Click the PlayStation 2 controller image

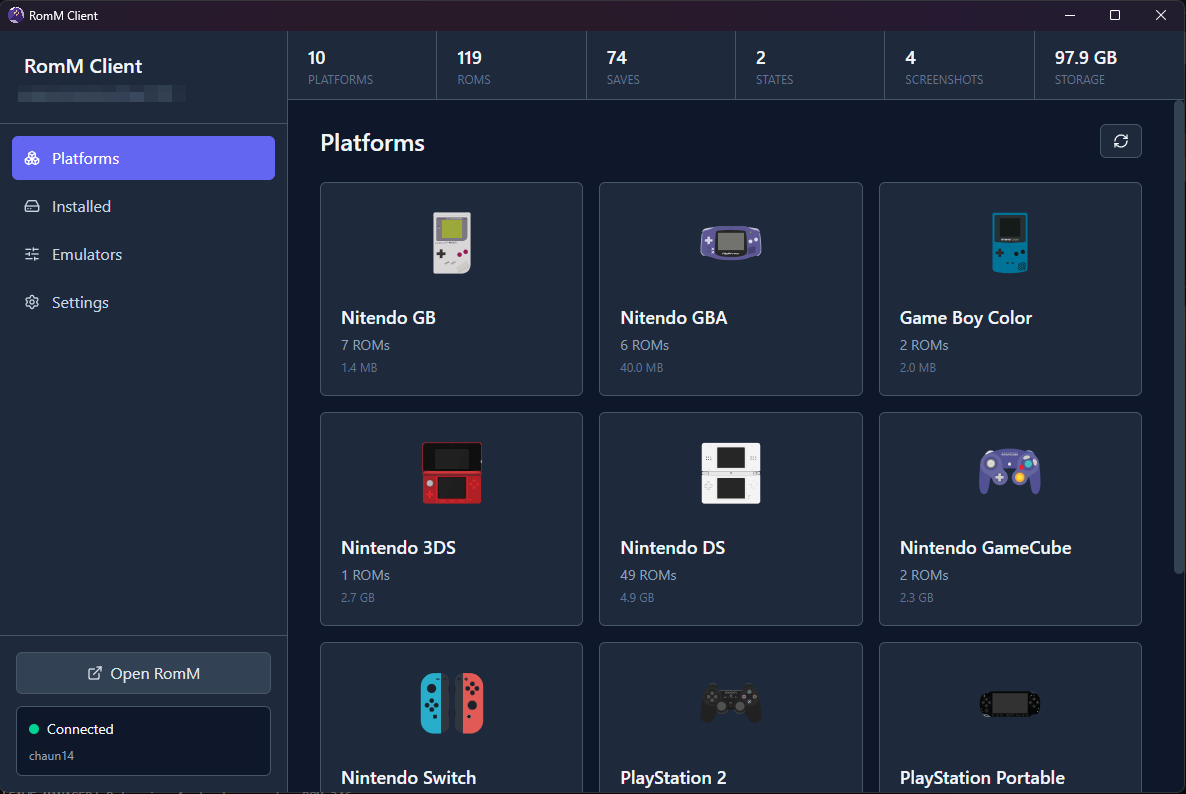coord(731,703)
